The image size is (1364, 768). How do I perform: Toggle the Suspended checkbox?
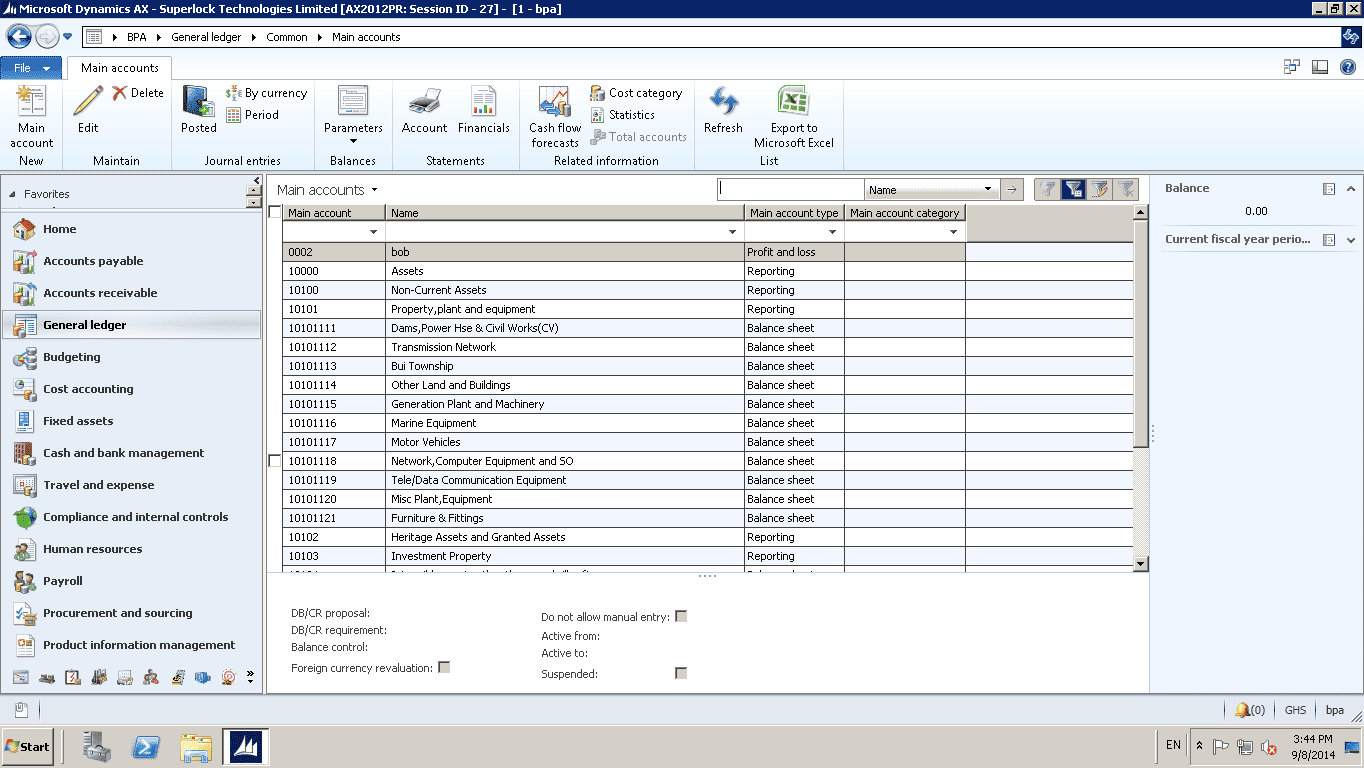[681, 673]
